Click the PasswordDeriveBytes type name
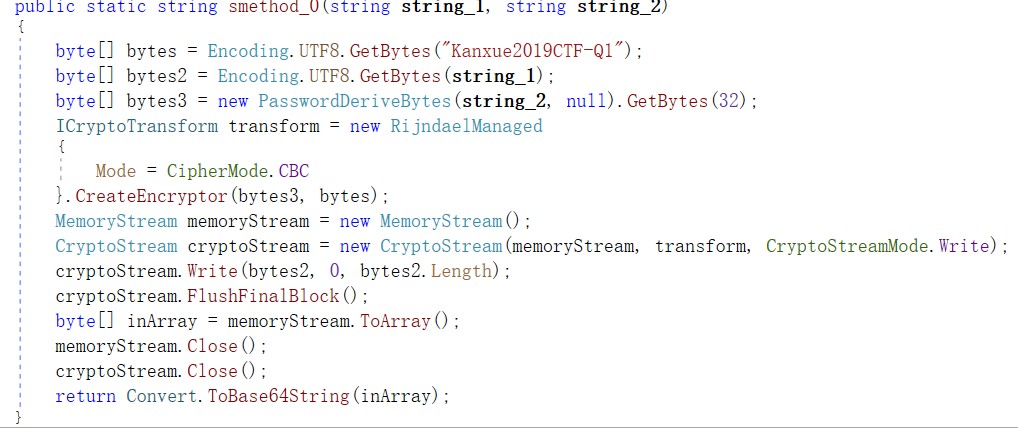The width and height of the screenshot is (1018, 428). pyautogui.click(x=354, y=101)
